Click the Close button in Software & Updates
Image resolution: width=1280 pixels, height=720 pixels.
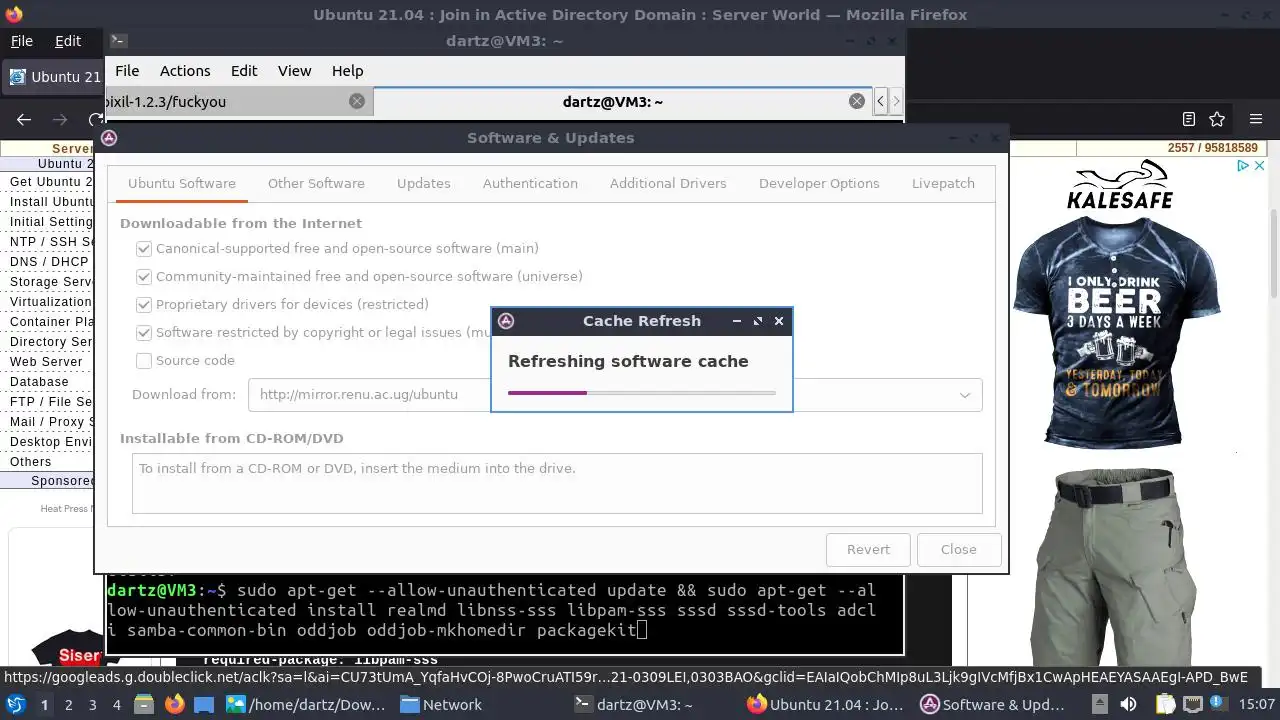[958, 549]
